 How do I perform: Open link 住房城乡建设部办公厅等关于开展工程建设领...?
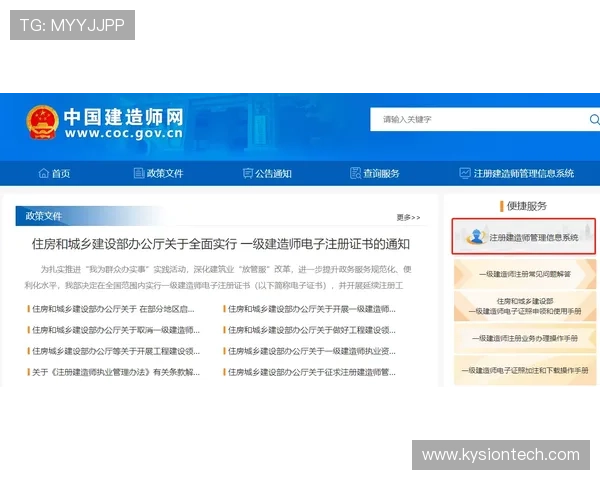pos(116,351)
